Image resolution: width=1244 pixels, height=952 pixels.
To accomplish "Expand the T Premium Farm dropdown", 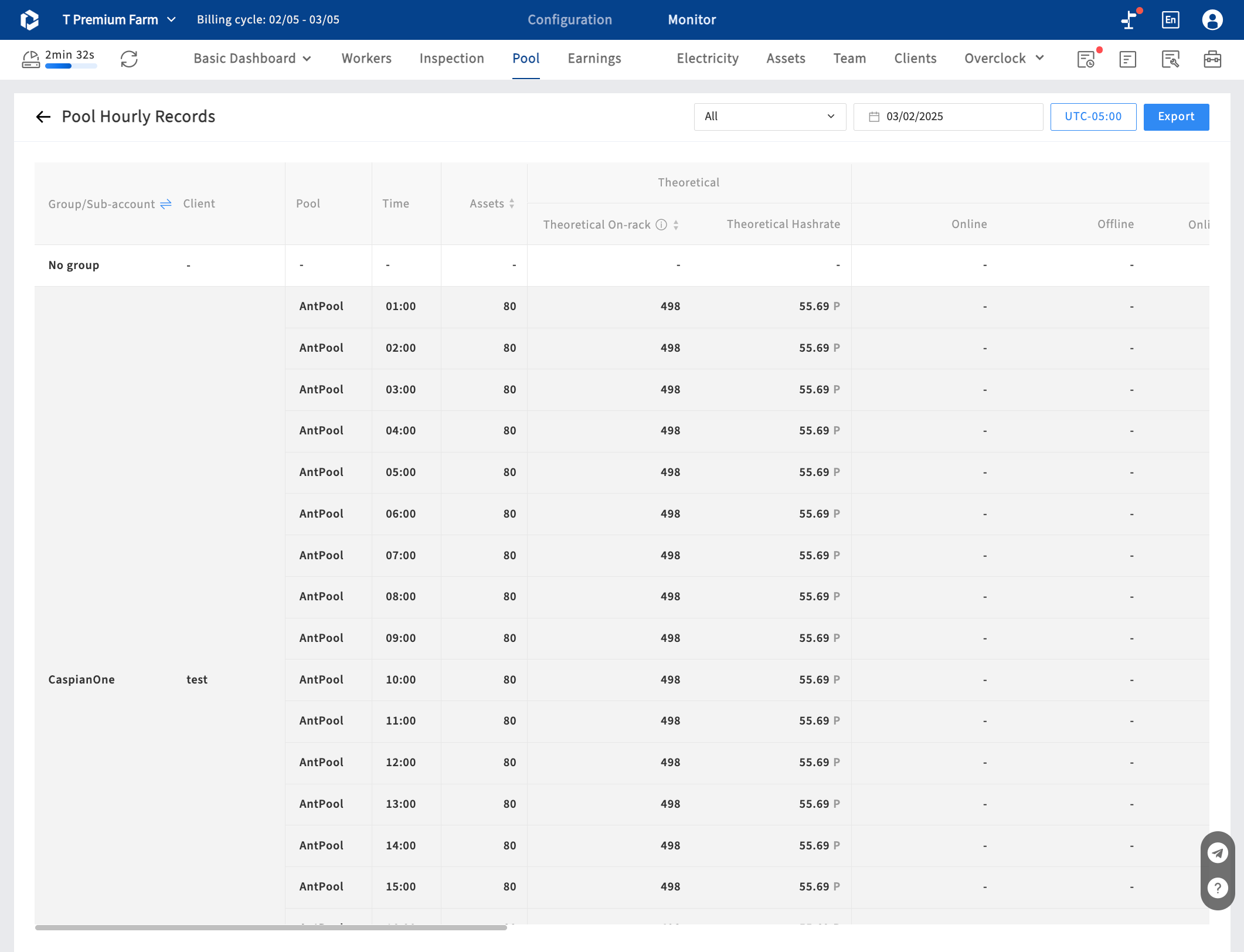I will pos(120,19).
